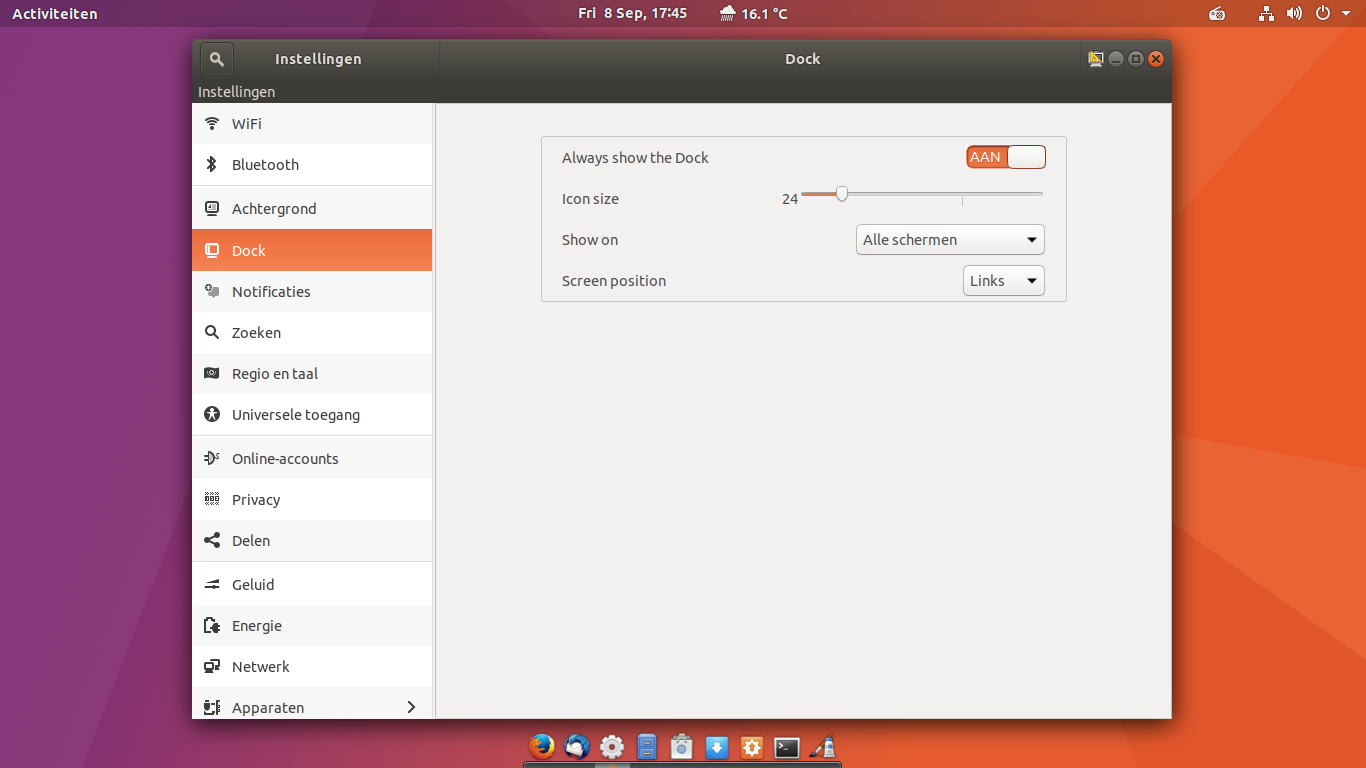The width and height of the screenshot is (1366, 768).
Task: Launch Thunderbird mail from the dock
Action: pyautogui.click(x=577, y=746)
